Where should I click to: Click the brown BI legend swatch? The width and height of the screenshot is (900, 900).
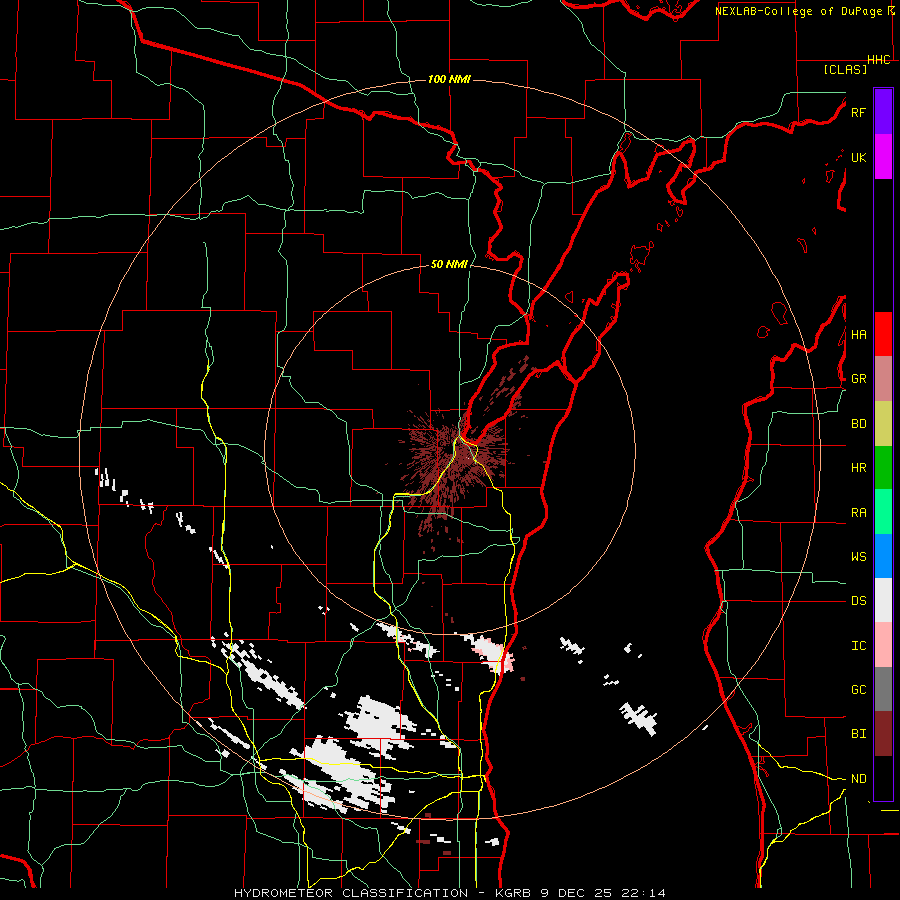coord(883,734)
